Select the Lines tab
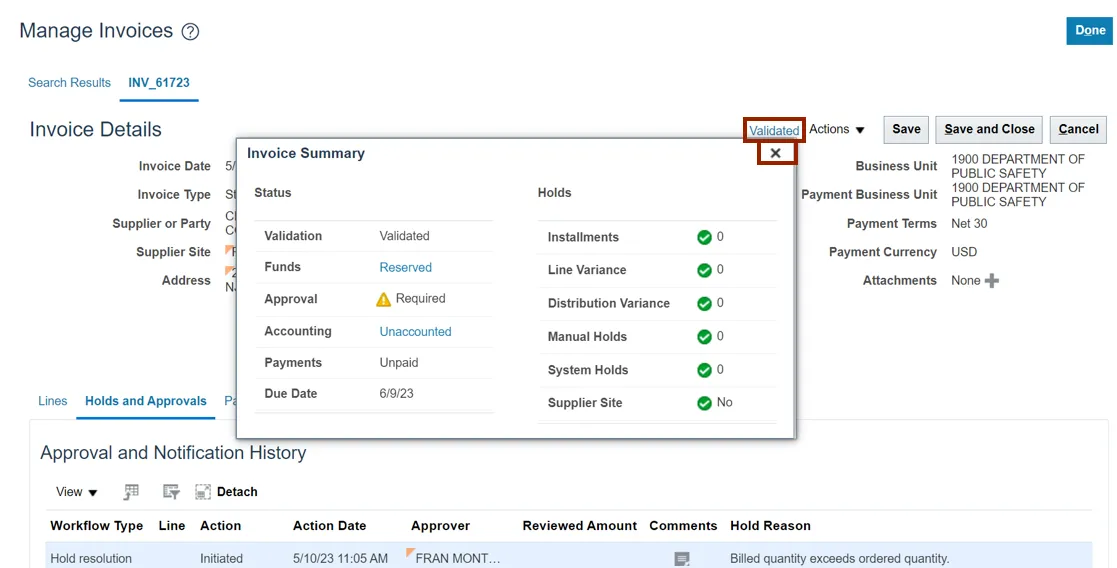The image size is (1117, 568). tap(53, 401)
